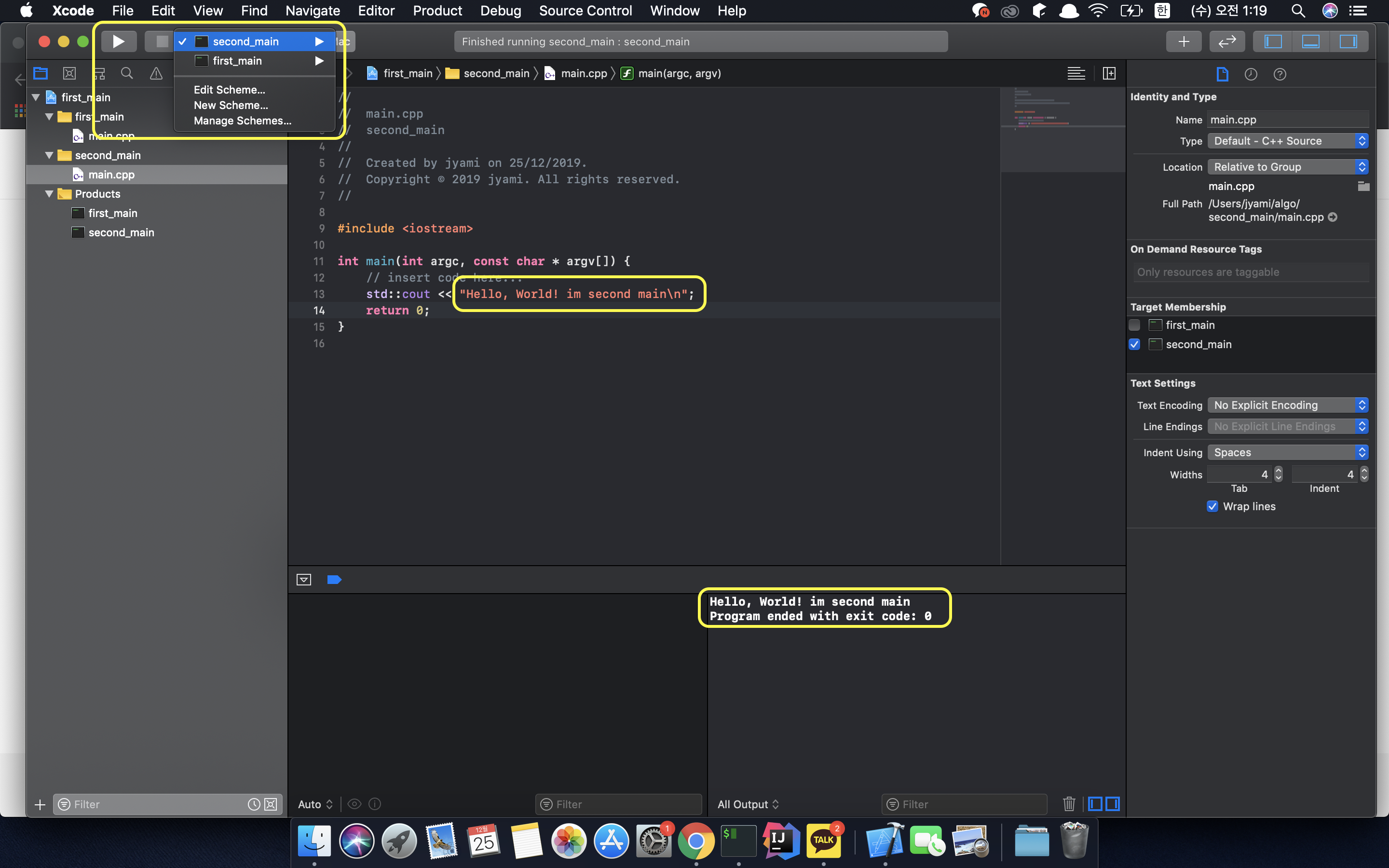This screenshot has width=1389, height=868.
Task: Choose Edit Scheme... option
Action: tap(229, 90)
